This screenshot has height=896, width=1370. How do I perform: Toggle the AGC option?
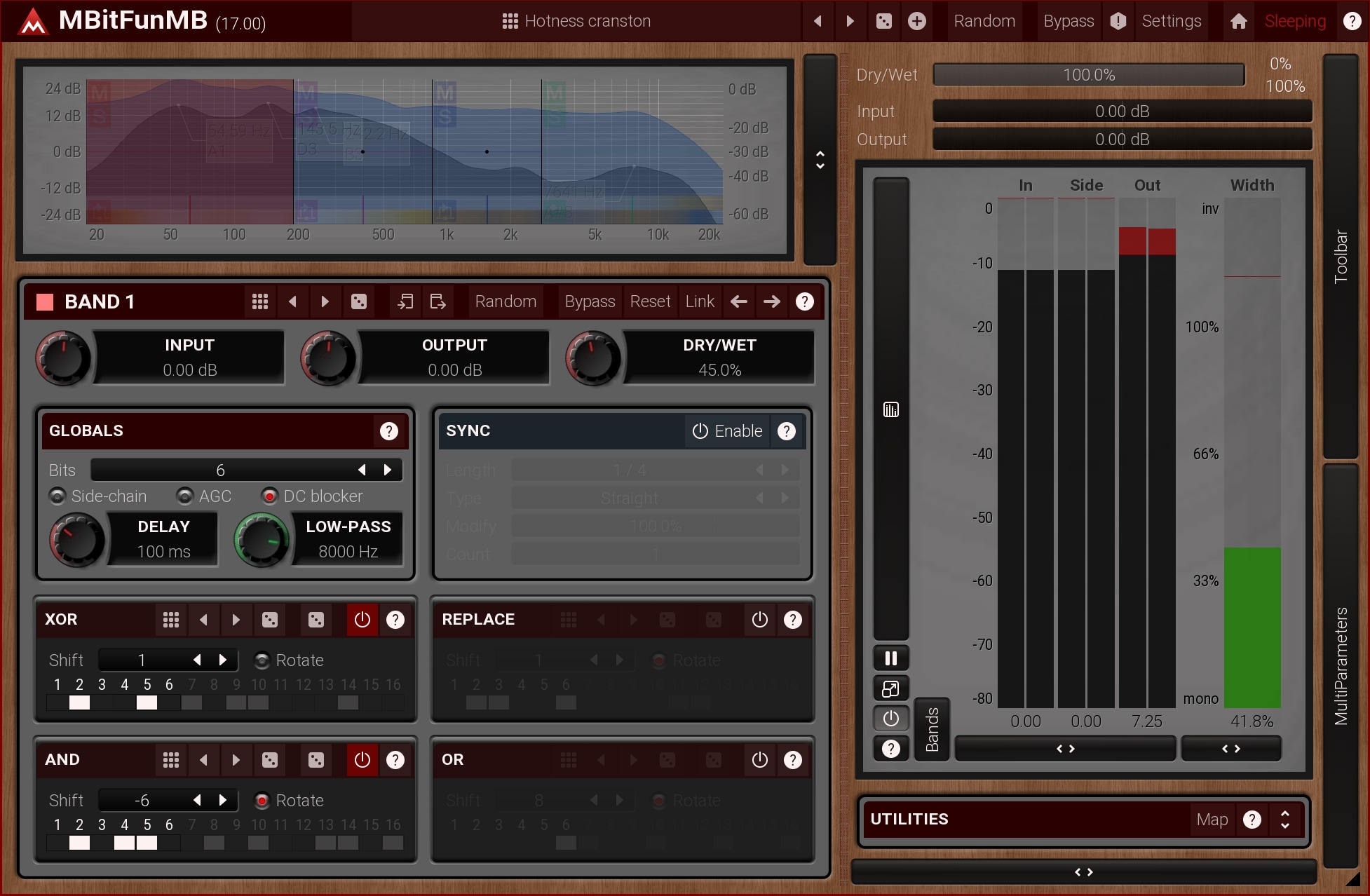coord(185,496)
